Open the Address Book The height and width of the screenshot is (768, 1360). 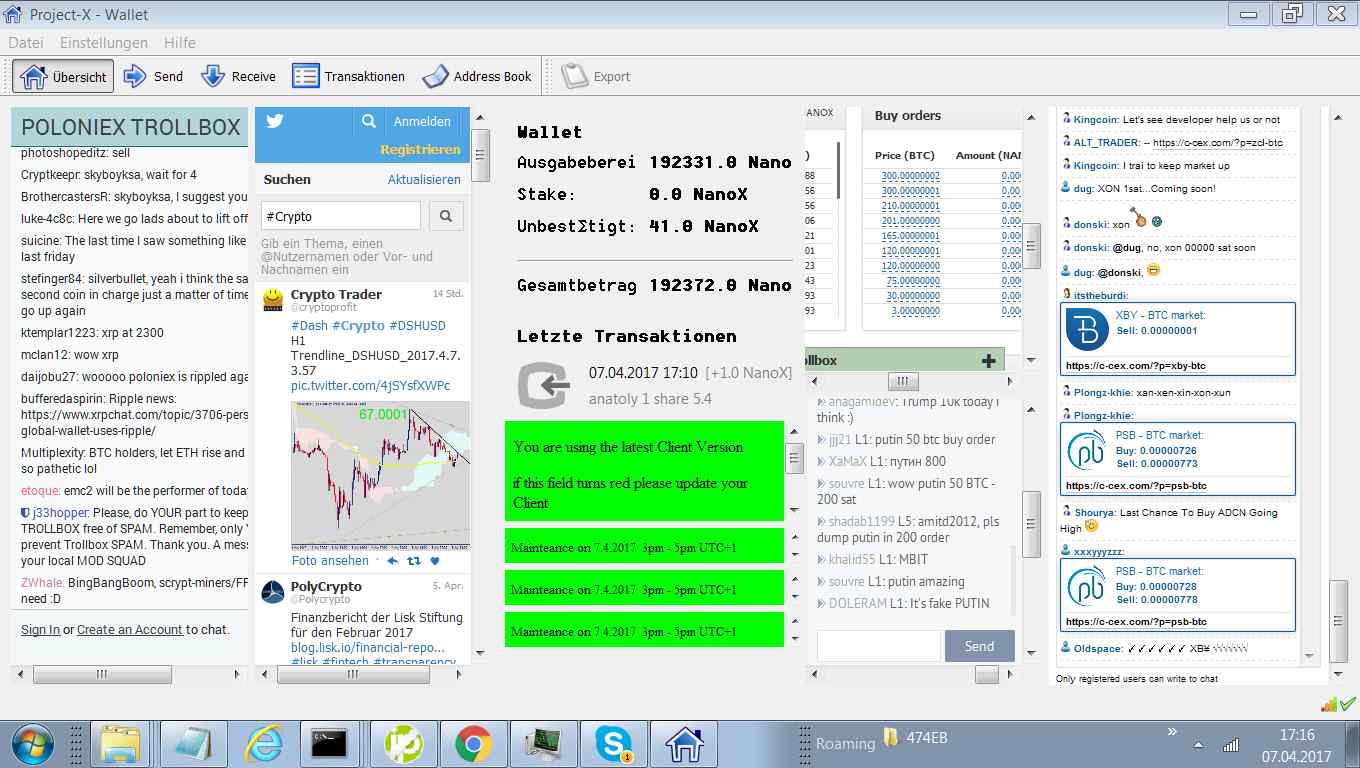pyautogui.click(x=477, y=76)
